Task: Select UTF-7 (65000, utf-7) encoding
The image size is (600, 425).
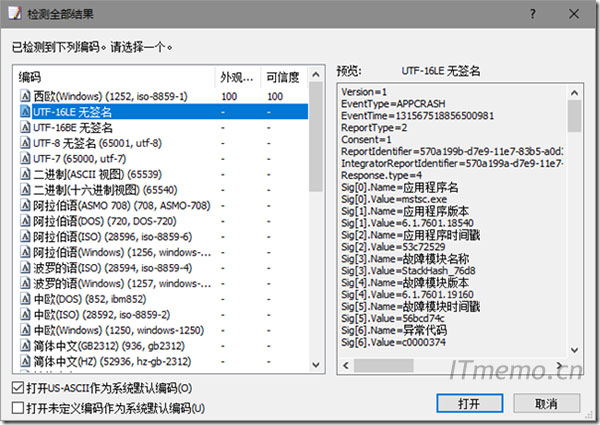Action: click(80, 159)
